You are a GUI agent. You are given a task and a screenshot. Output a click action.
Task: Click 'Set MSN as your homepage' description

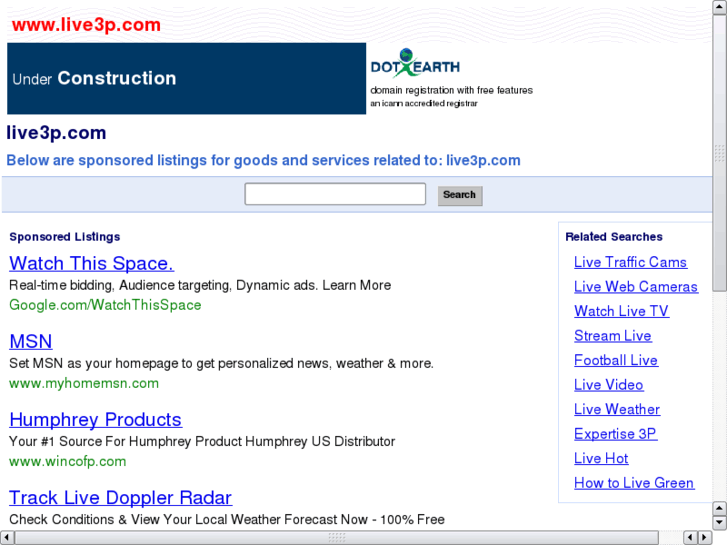[222, 363]
